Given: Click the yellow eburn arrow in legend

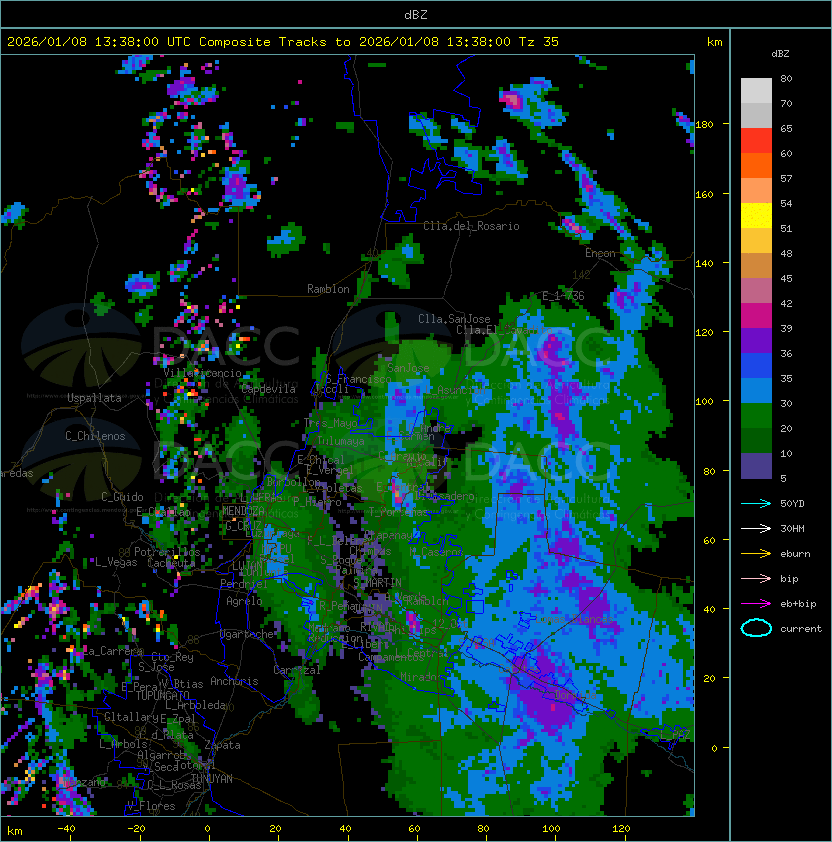Looking at the screenshot, I should (x=756, y=554).
